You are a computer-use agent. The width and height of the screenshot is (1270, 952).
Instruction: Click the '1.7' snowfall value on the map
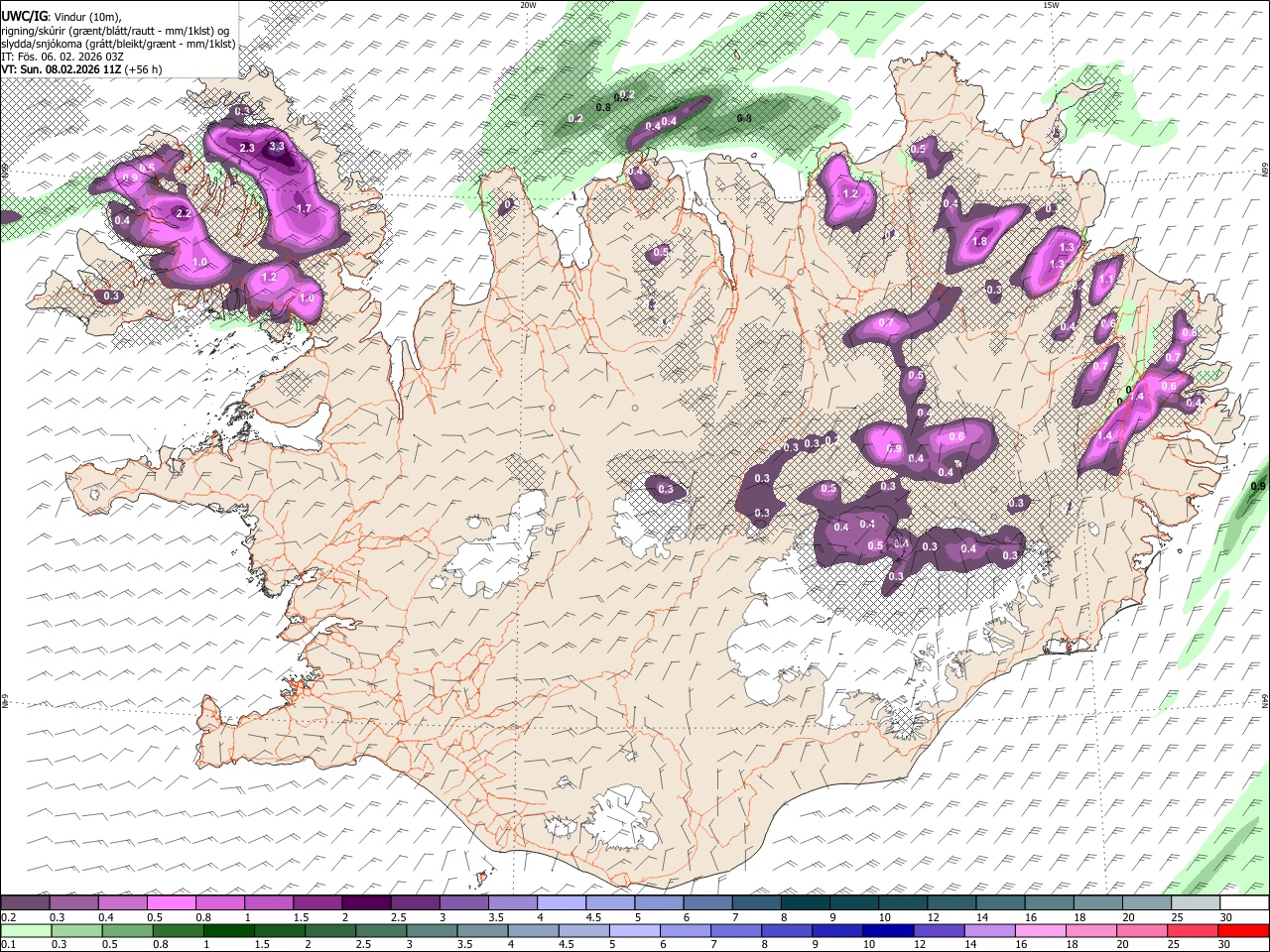coord(304,209)
